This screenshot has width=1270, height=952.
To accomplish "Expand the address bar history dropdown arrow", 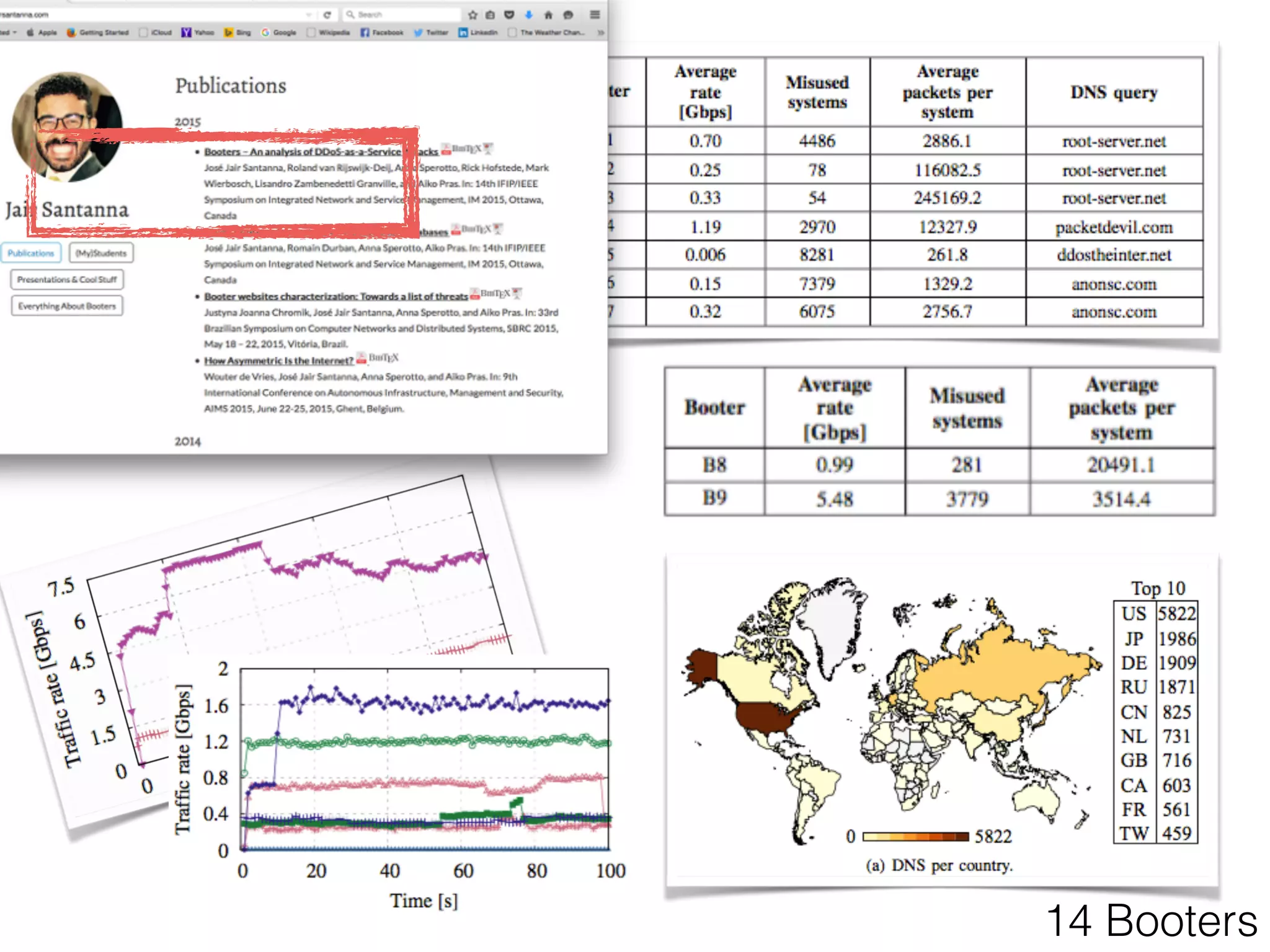I will (308, 14).
